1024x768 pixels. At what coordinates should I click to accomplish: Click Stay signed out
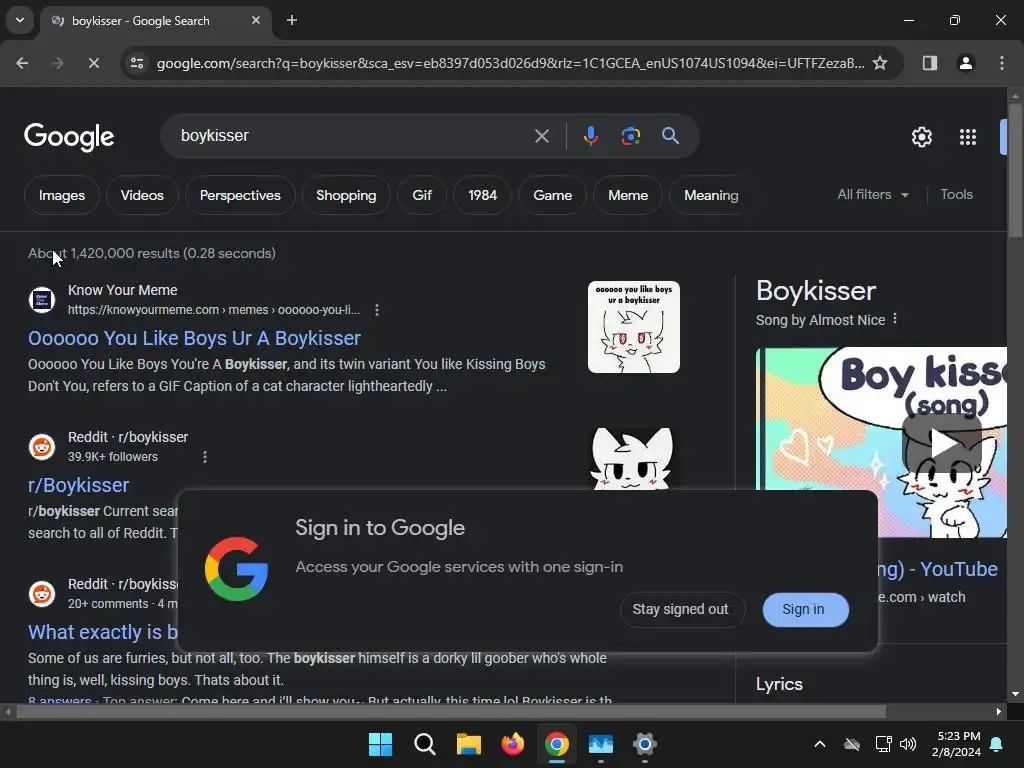click(x=680, y=609)
